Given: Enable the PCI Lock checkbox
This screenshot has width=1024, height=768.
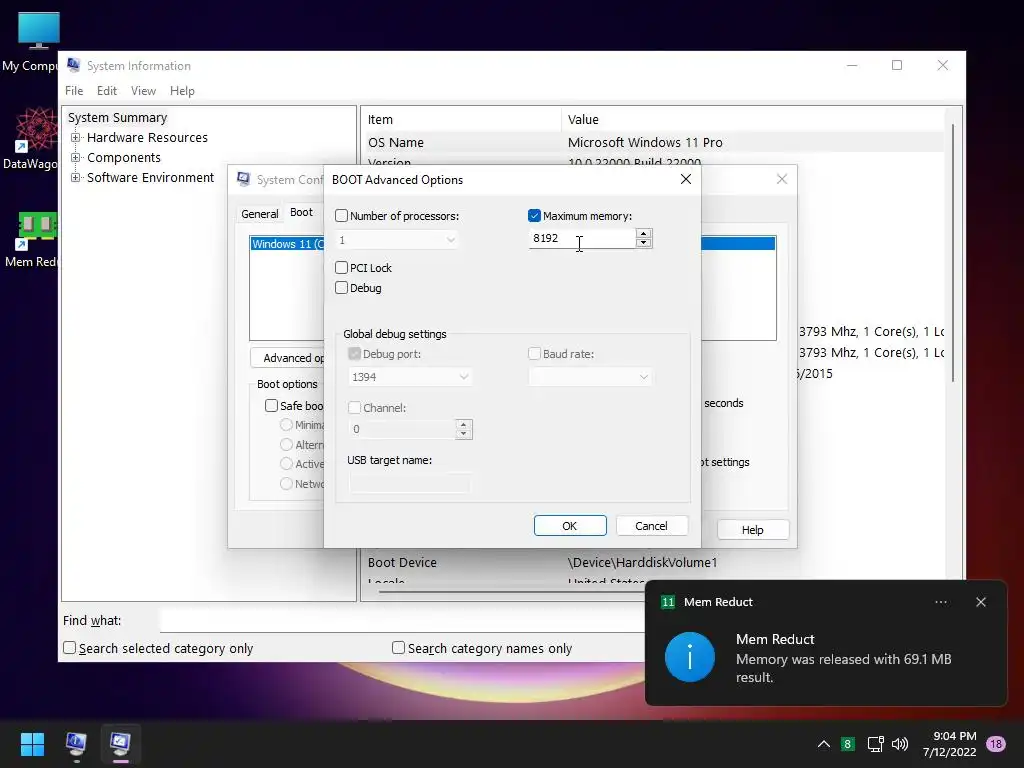Looking at the screenshot, I should [342, 268].
